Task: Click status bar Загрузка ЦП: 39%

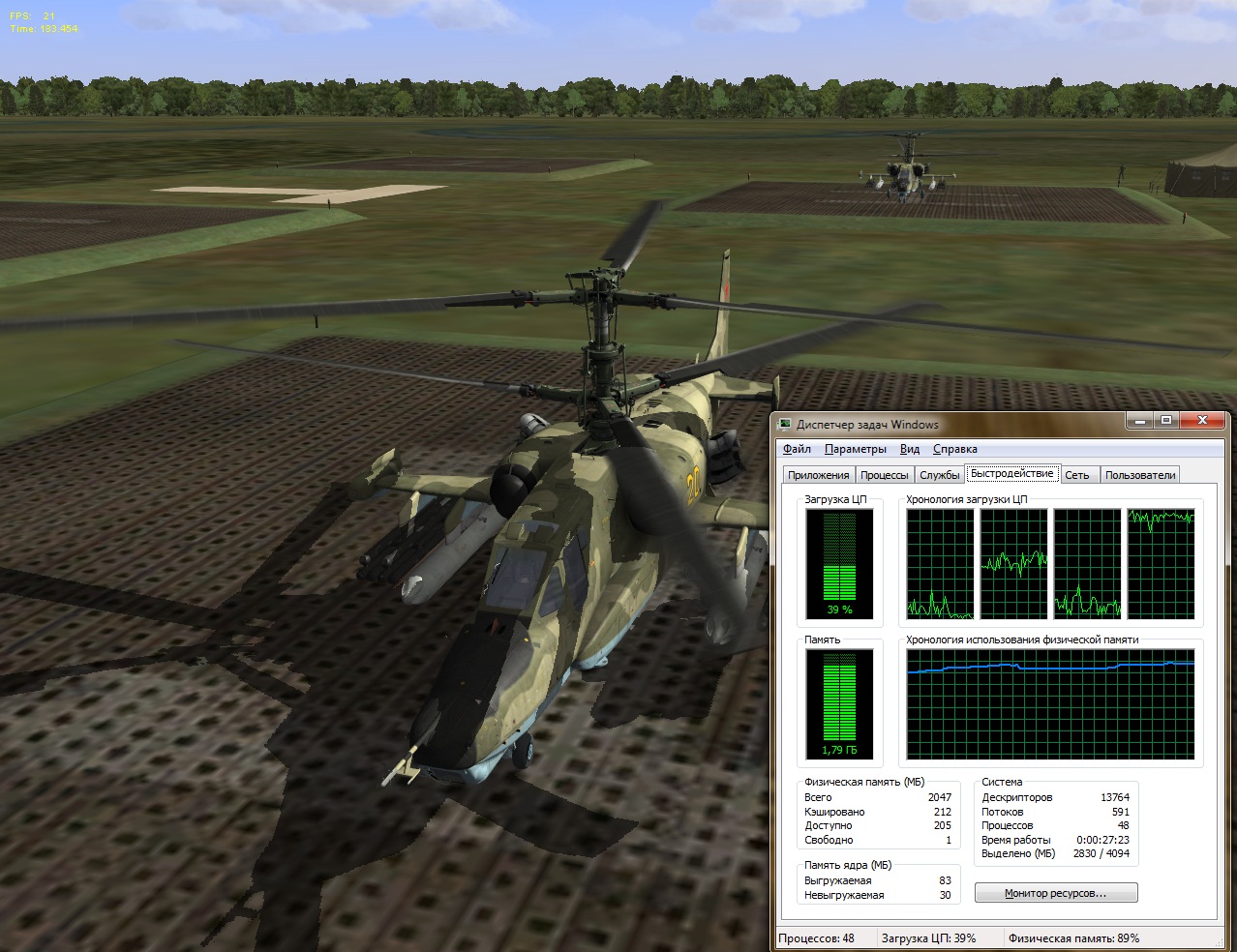Action: (x=928, y=938)
